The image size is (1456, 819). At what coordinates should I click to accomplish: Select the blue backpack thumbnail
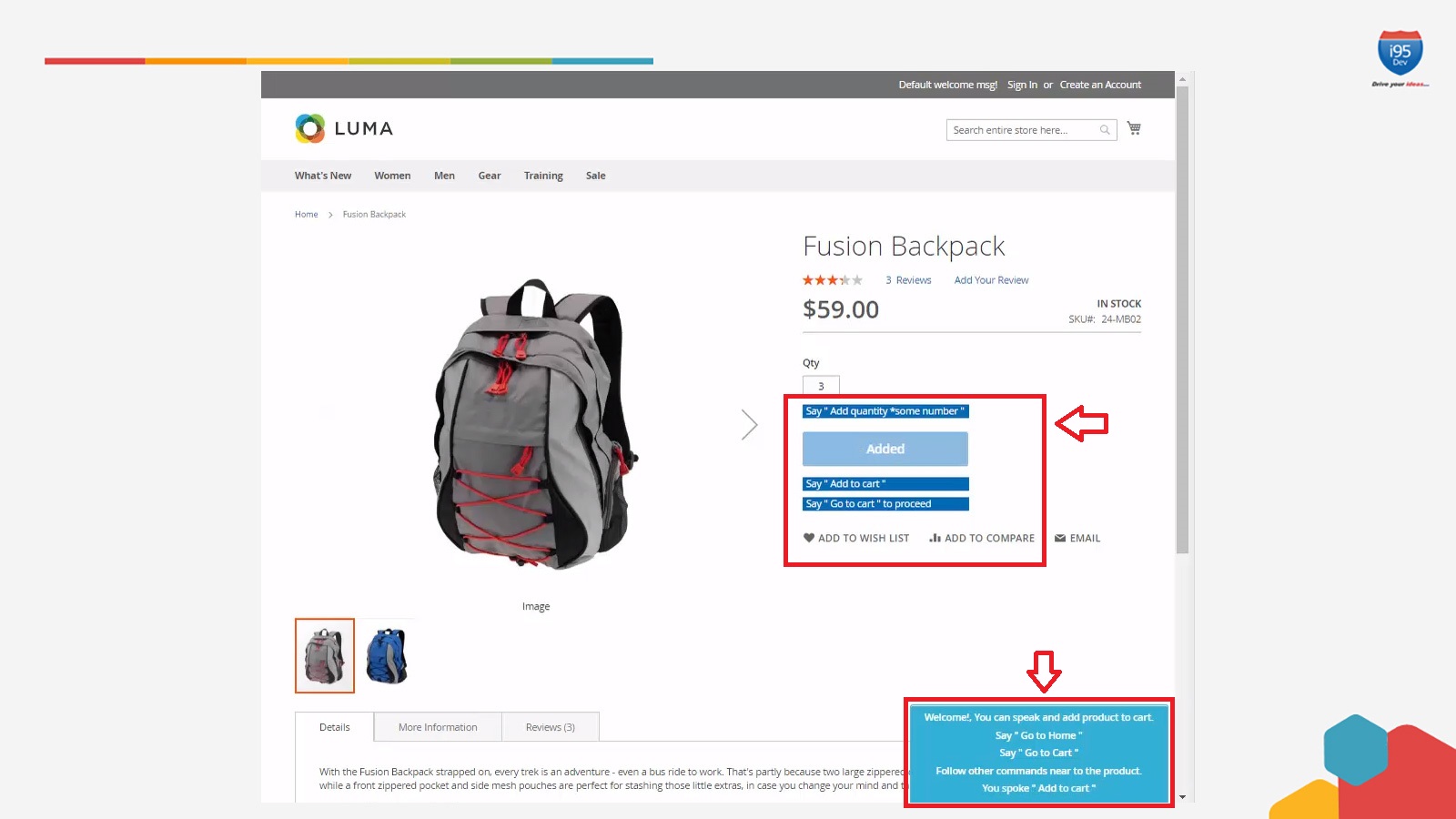(387, 656)
